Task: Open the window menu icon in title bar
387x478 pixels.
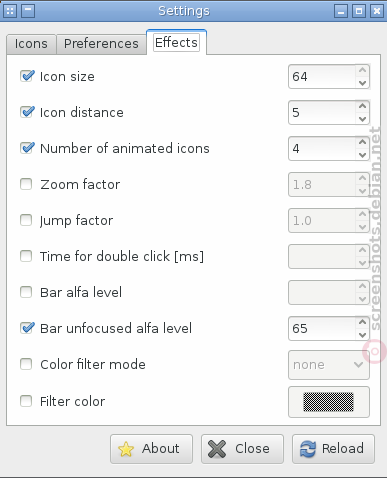Action: click(x=10, y=11)
